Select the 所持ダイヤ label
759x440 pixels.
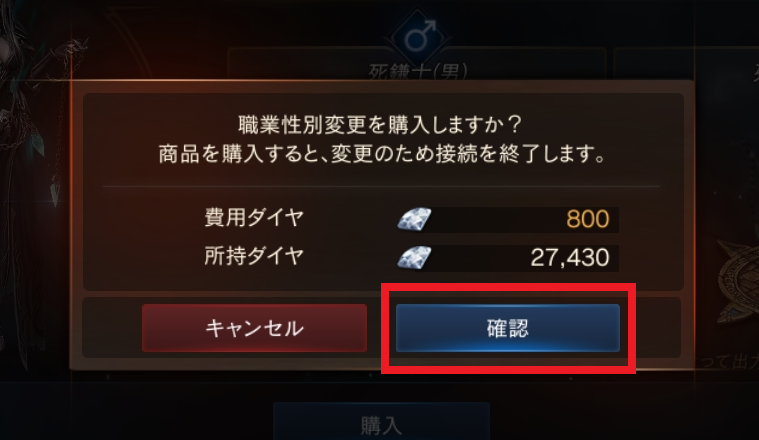coord(254,256)
